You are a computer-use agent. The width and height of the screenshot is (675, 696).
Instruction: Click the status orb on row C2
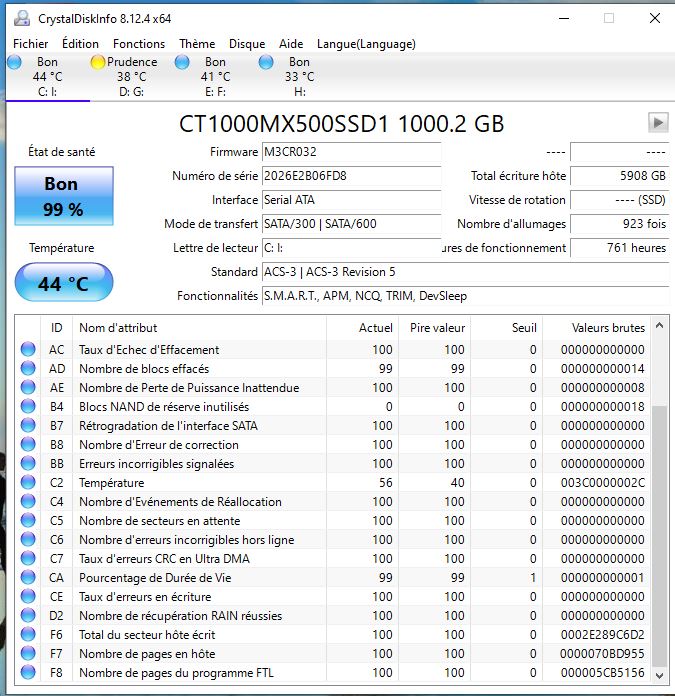pos(28,482)
